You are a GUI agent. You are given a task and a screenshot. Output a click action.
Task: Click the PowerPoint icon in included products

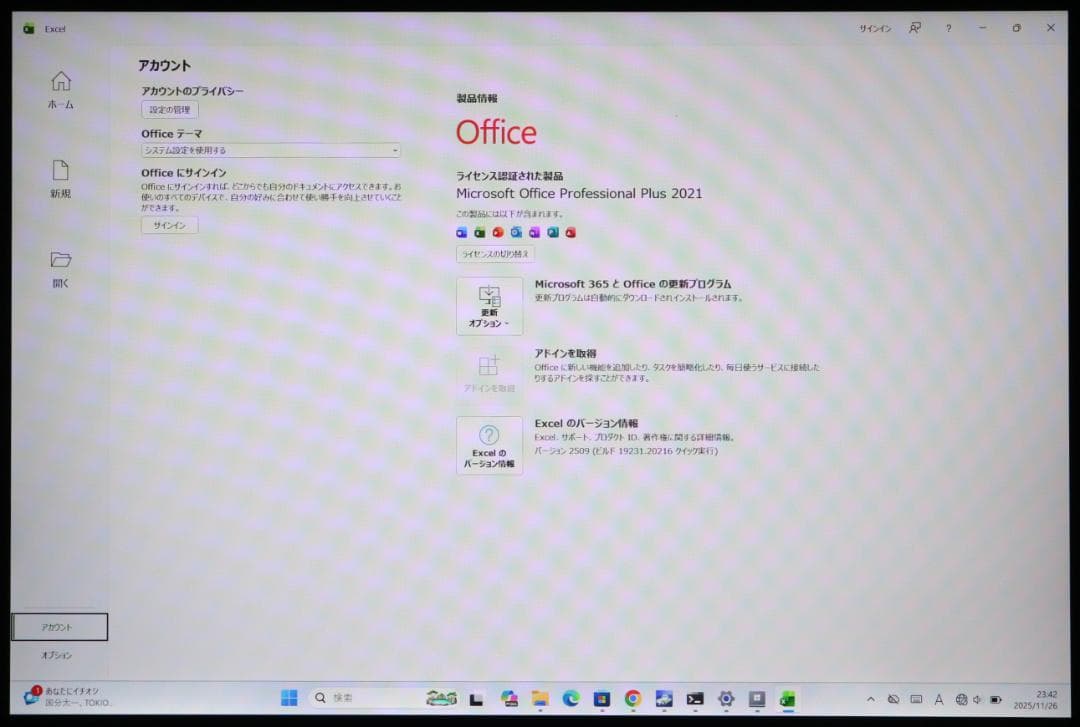coord(497,232)
